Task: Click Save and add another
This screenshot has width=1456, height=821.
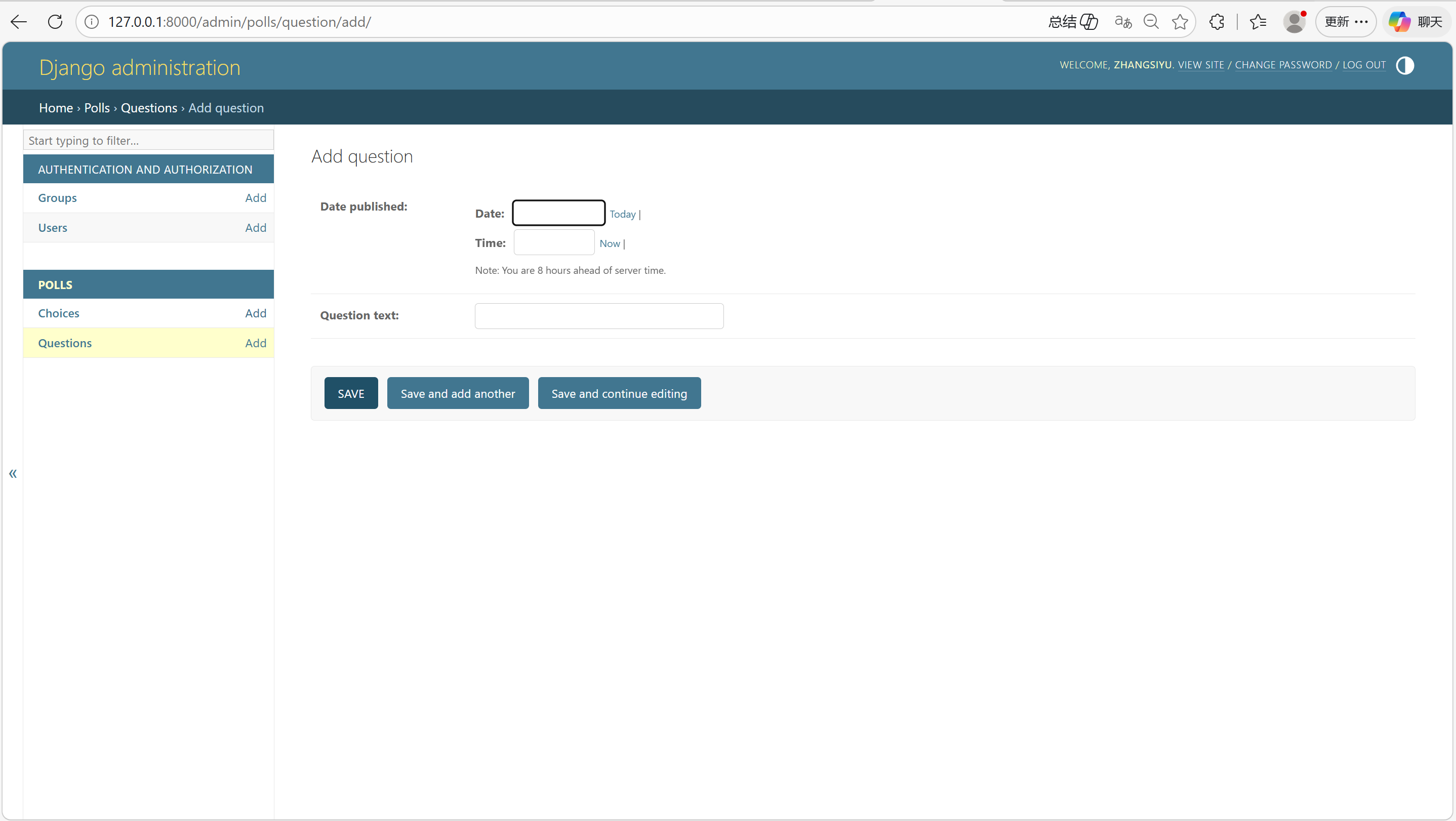Action: pyautogui.click(x=457, y=393)
